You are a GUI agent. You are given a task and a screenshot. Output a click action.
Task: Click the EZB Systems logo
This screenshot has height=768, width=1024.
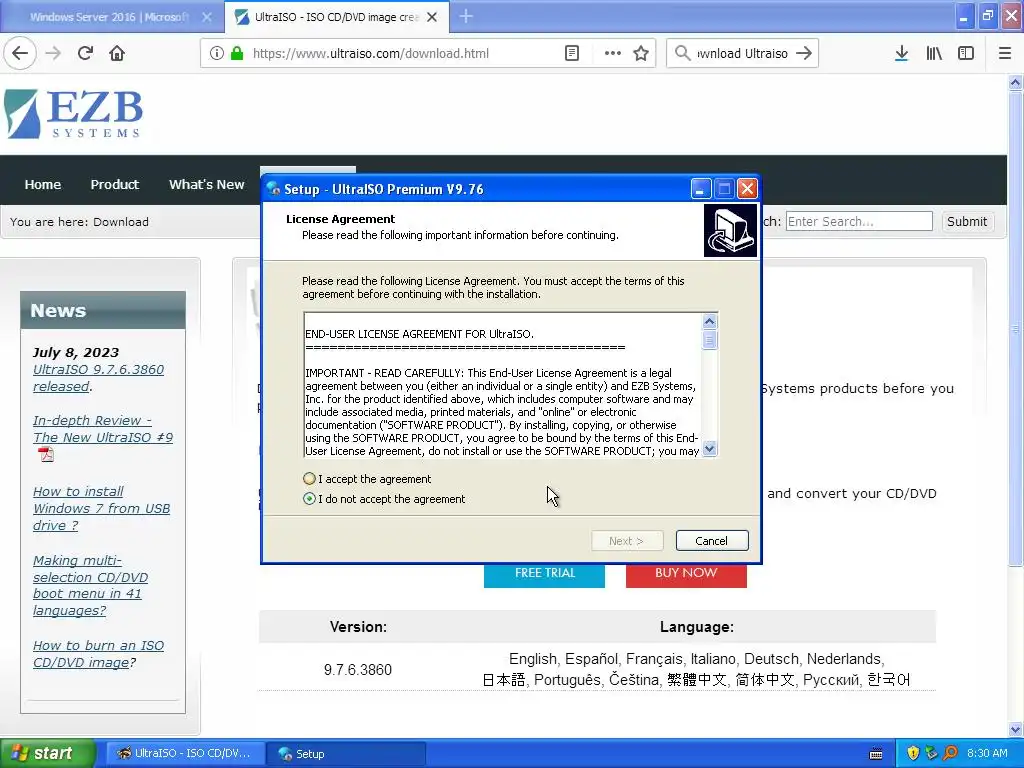[73, 114]
